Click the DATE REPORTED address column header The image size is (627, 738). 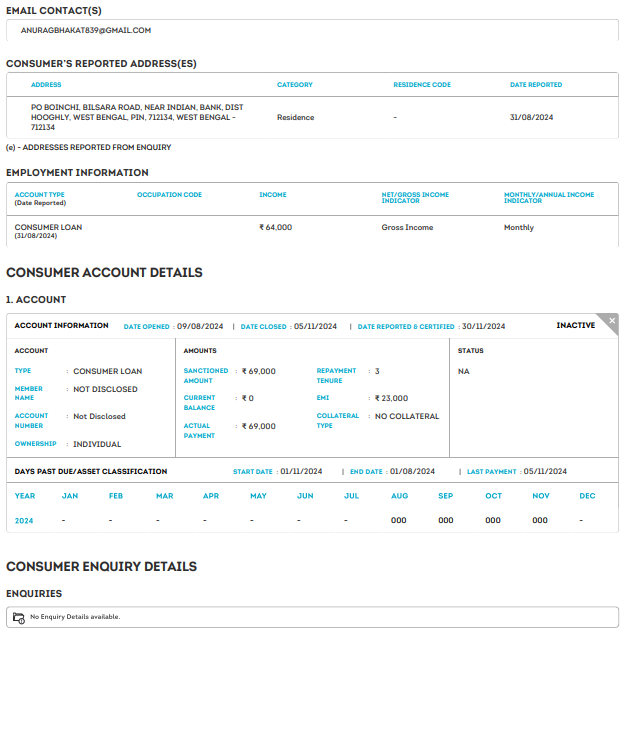coord(536,85)
